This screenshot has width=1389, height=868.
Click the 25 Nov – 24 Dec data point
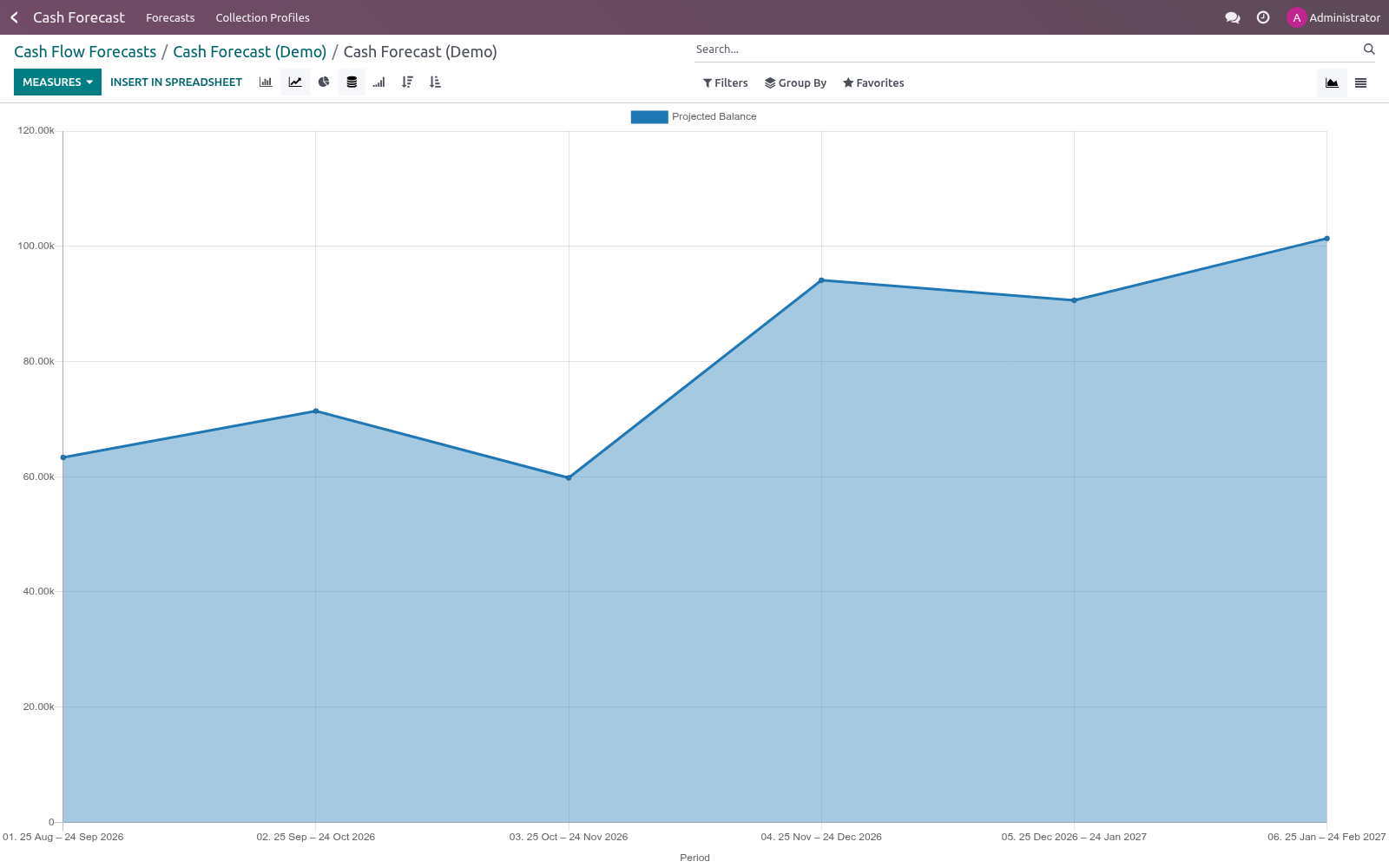tap(821, 280)
